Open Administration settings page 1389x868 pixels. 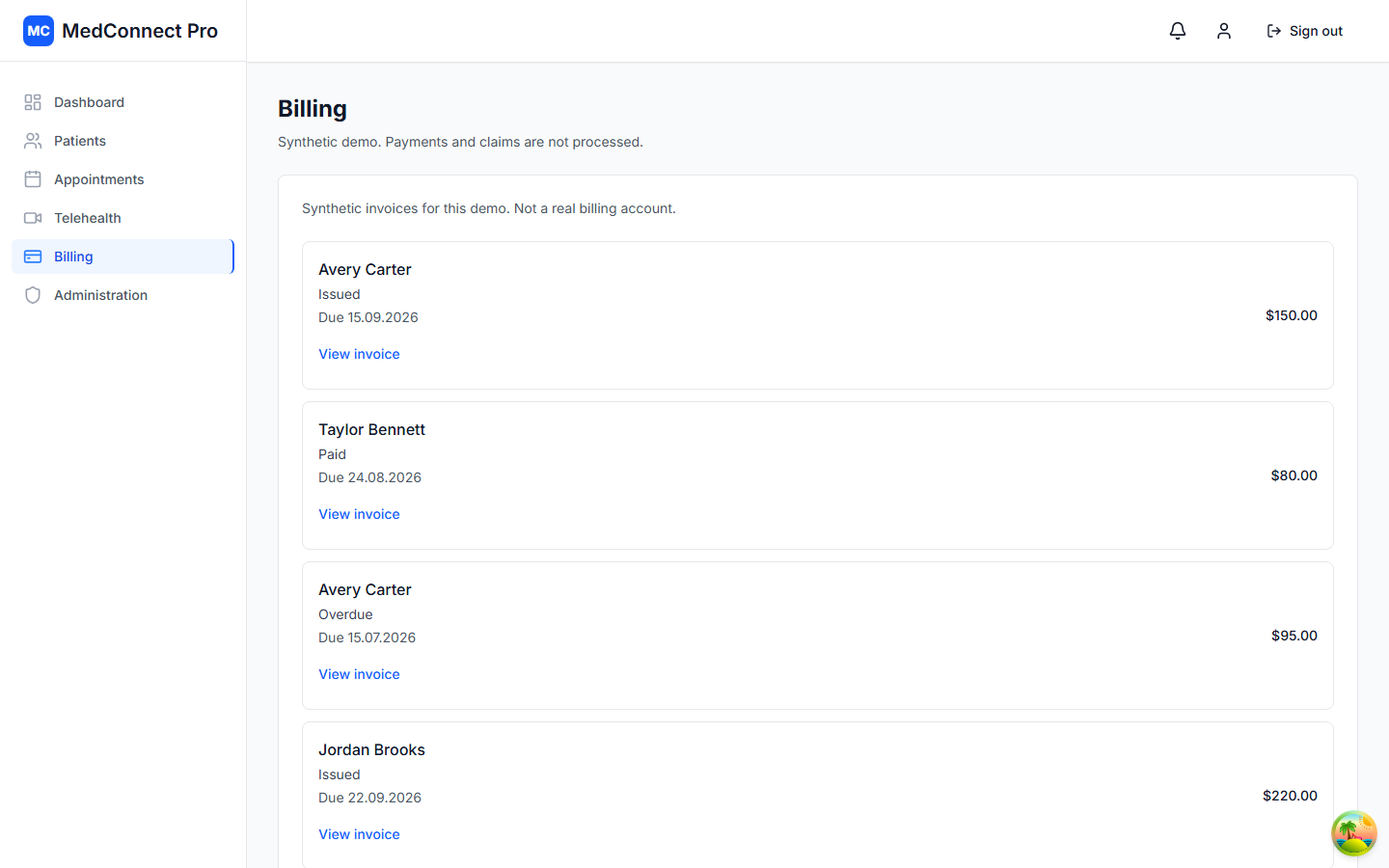(123, 295)
